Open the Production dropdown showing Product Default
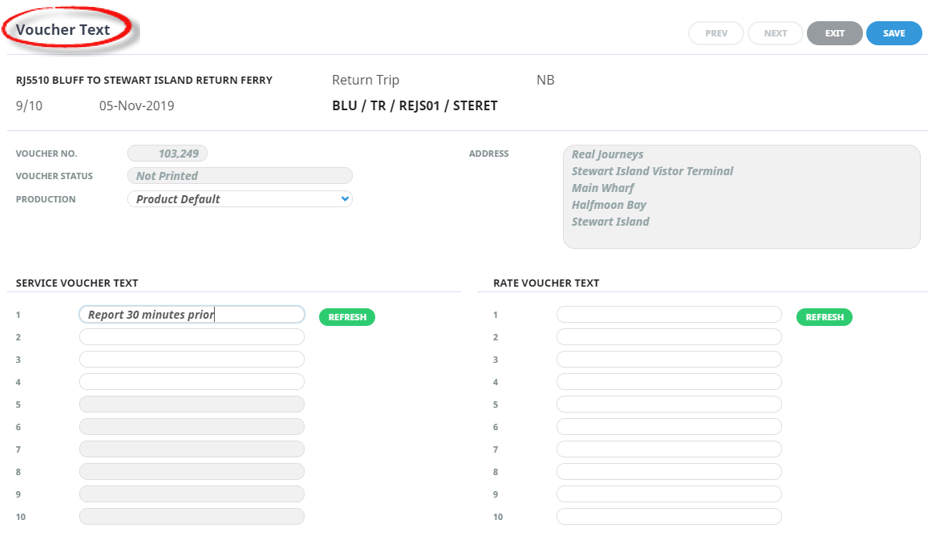Screen dimensions: 943x538 pos(240,199)
